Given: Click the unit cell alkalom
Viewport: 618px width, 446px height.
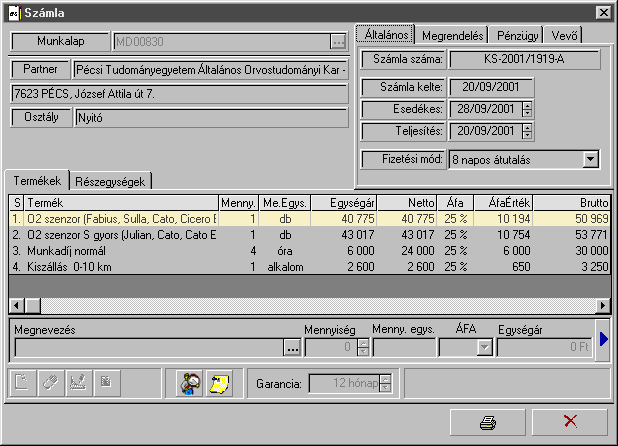Looking at the screenshot, I should (x=285, y=267).
